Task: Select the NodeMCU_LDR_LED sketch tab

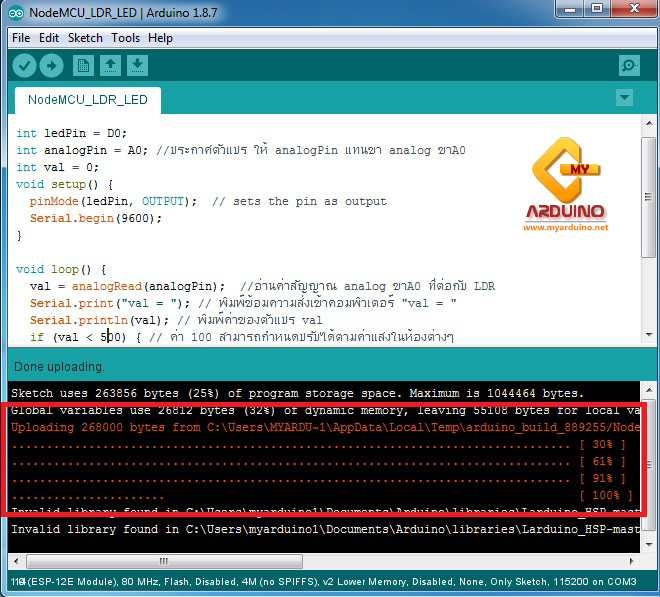Action: (x=88, y=100)
